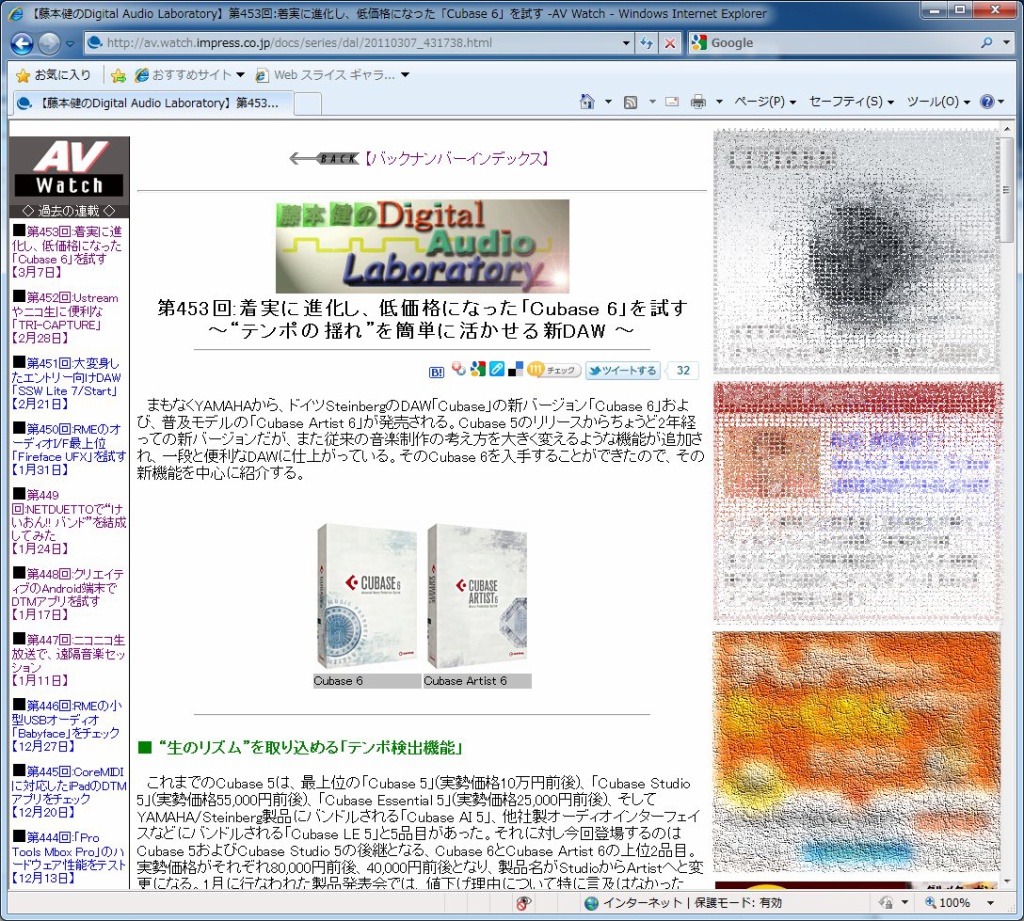The image size is (1024, 921).
Task: Open the セーフティ(S) menu
Action: coord(851,102)
